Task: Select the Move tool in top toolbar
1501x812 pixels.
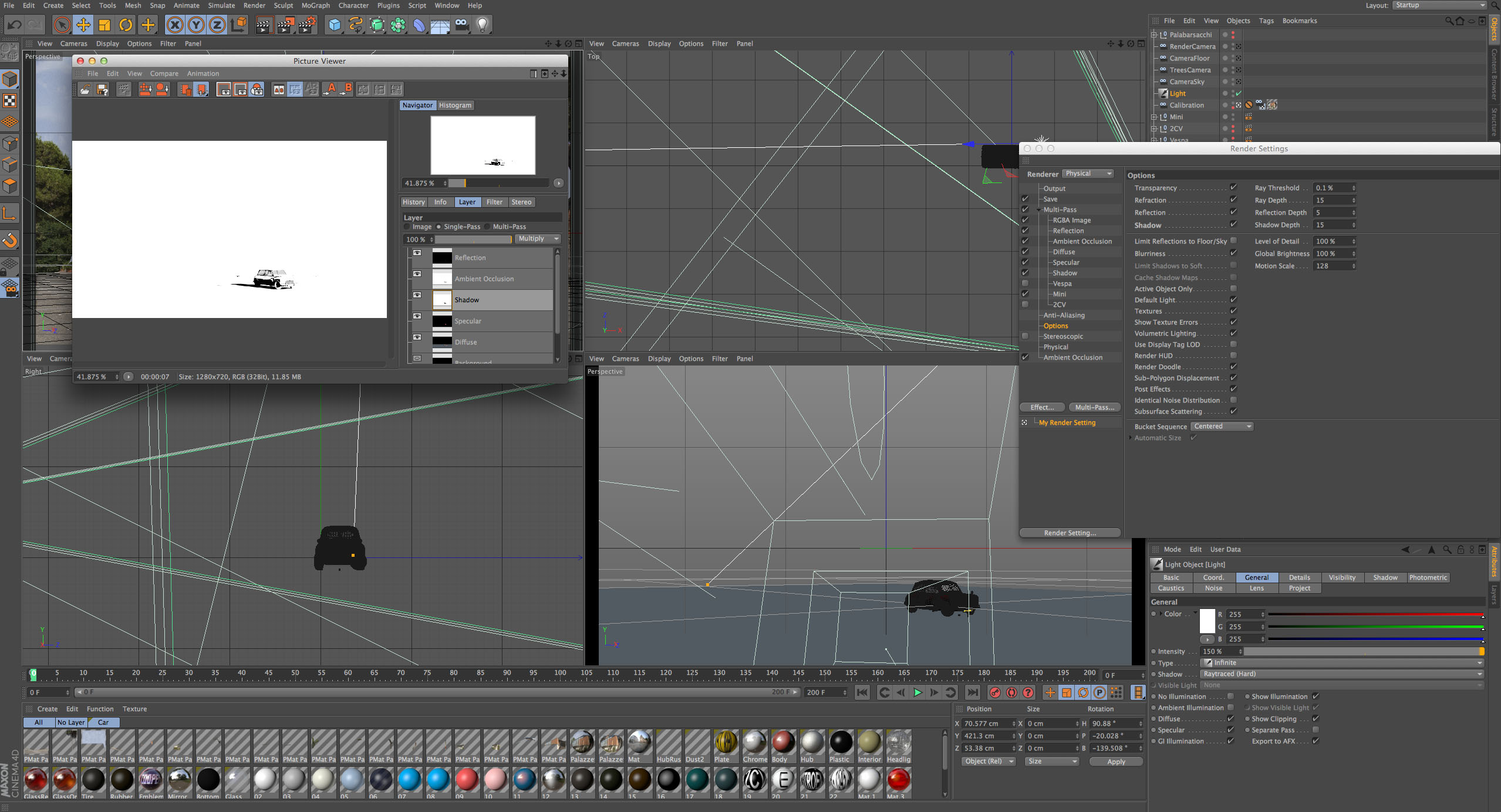Action: point(83,25)
